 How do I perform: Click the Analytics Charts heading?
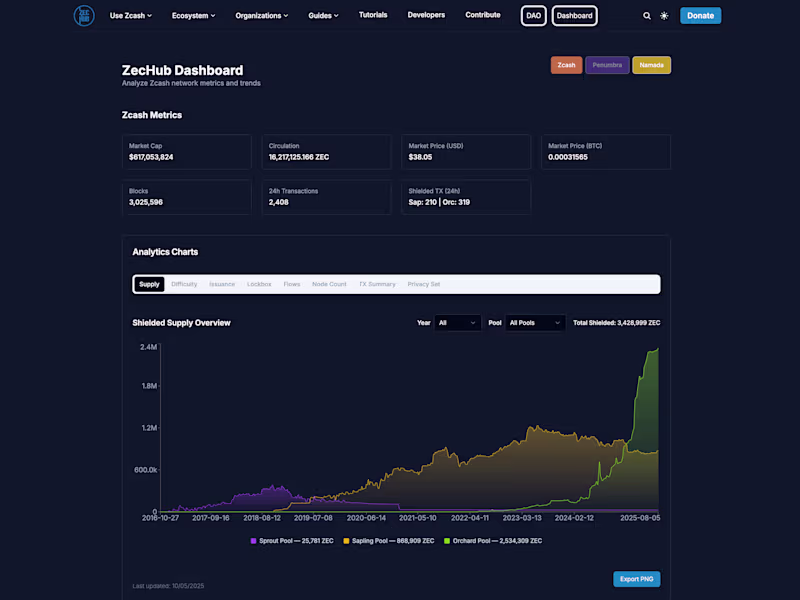[165, 252]
